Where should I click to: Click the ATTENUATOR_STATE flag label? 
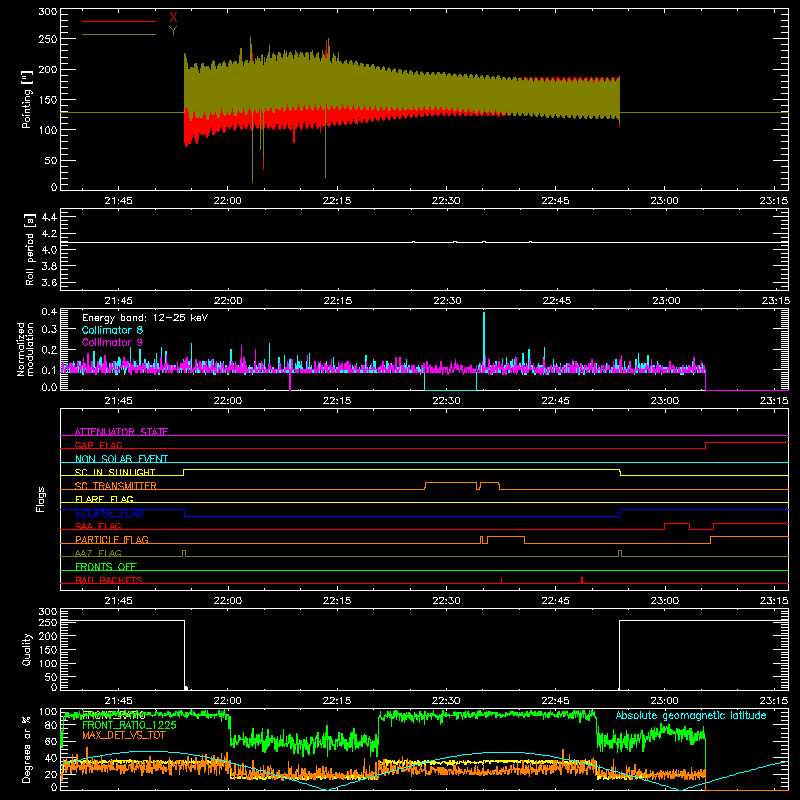(121, 432)
